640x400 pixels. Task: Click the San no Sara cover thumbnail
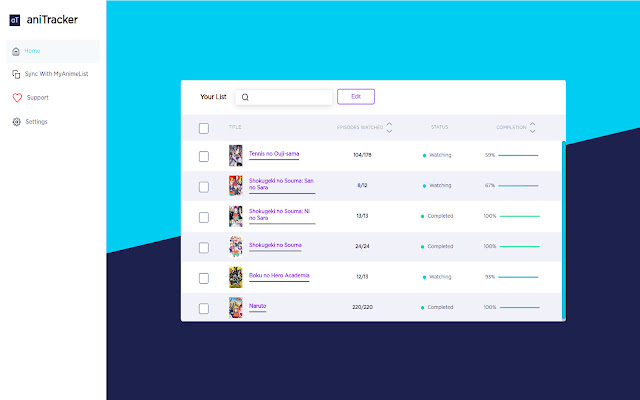[236, 186]
